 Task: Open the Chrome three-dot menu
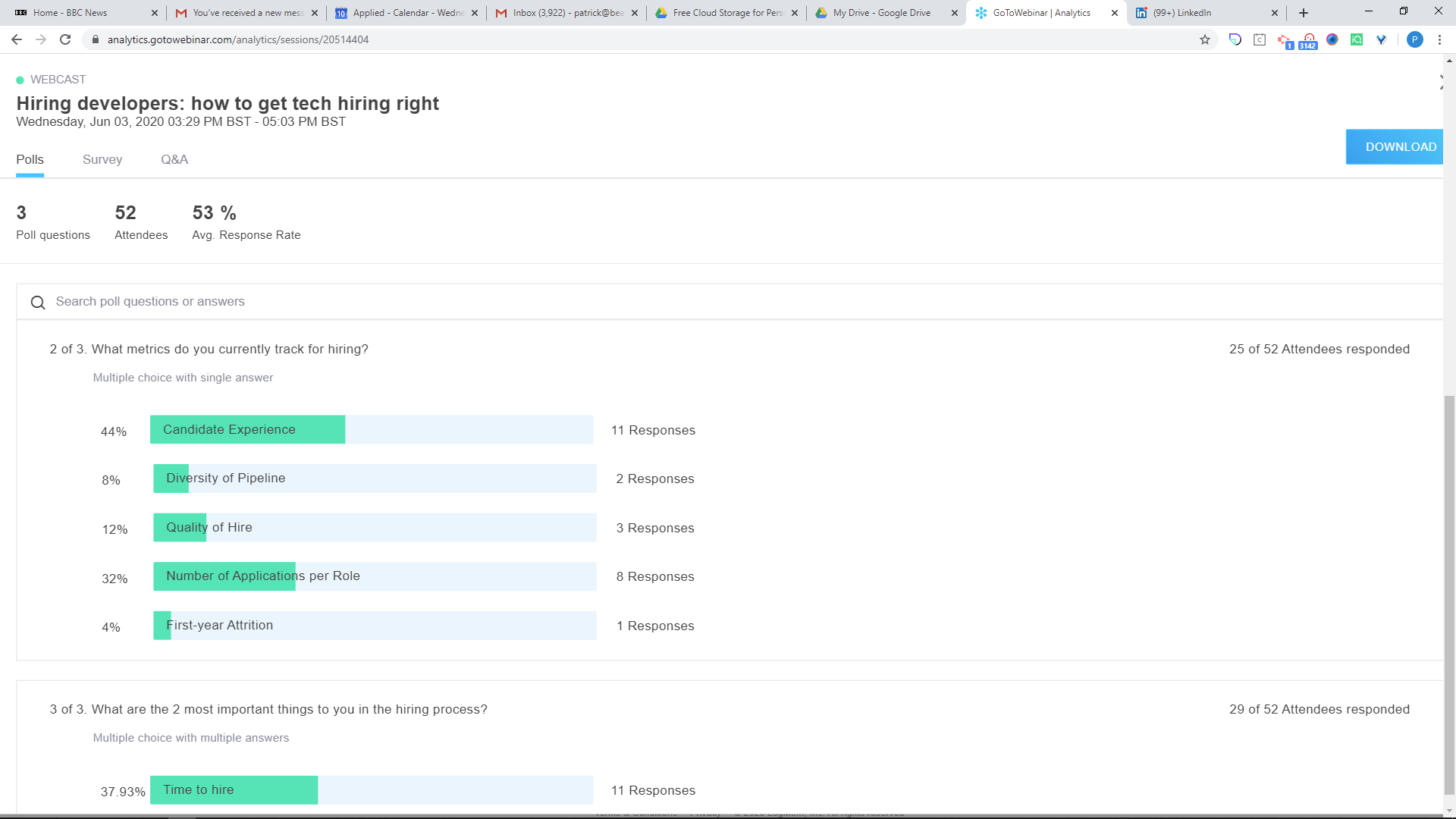[x=1439, y=39]
